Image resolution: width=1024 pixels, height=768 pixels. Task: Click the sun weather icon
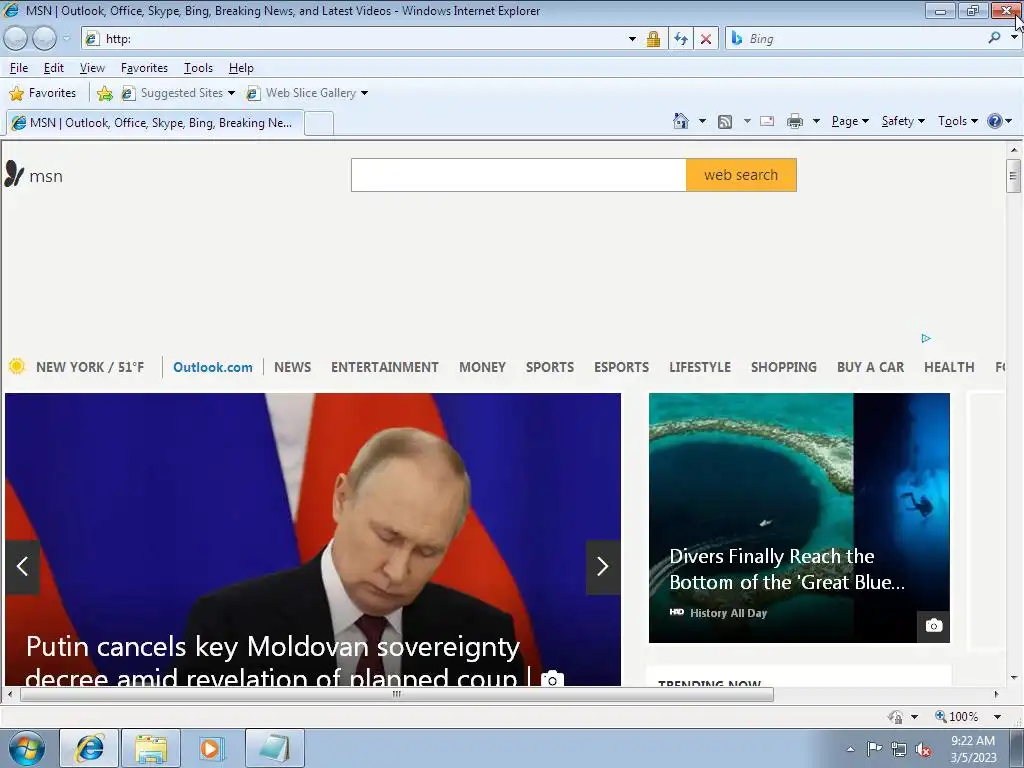tap(17, 366)
